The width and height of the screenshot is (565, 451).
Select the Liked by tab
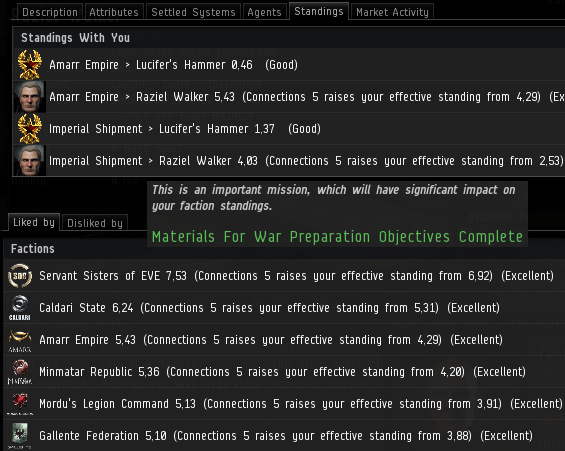pyautogui.click(x=34, y=222)
